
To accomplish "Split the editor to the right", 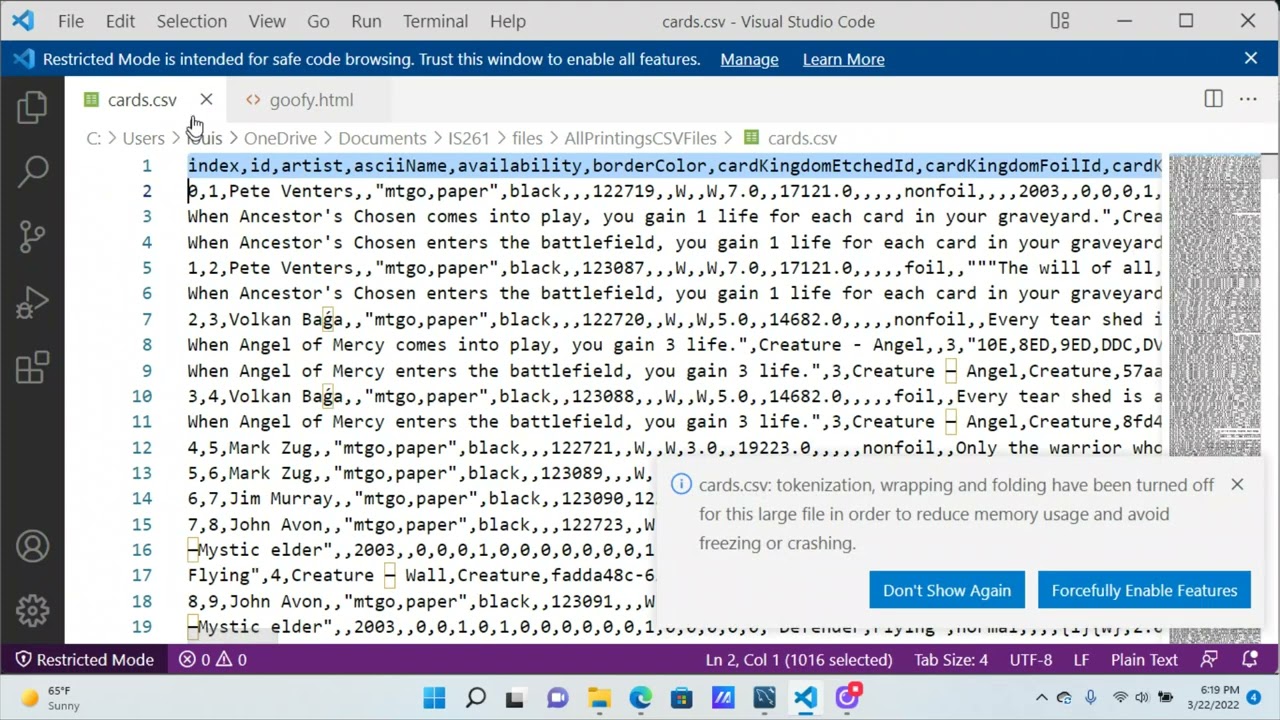I will [x=1213, y=99].
